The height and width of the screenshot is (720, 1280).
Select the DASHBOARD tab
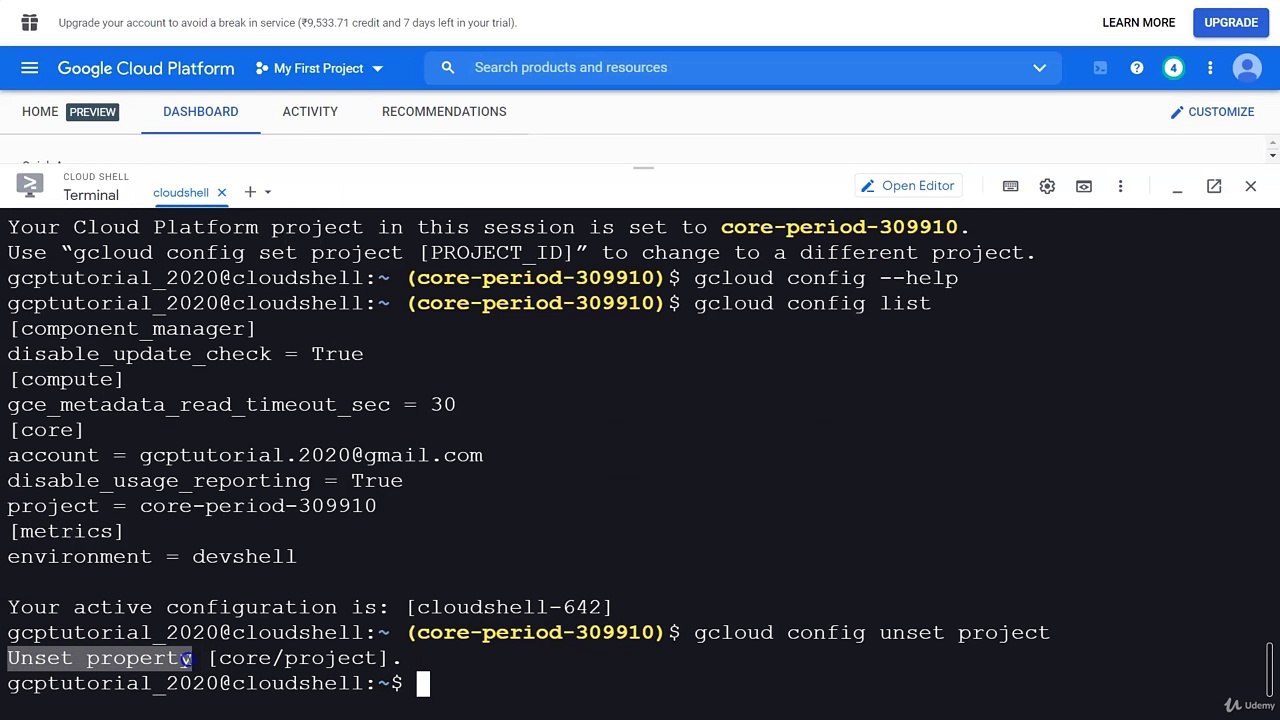tap(200, 111)
